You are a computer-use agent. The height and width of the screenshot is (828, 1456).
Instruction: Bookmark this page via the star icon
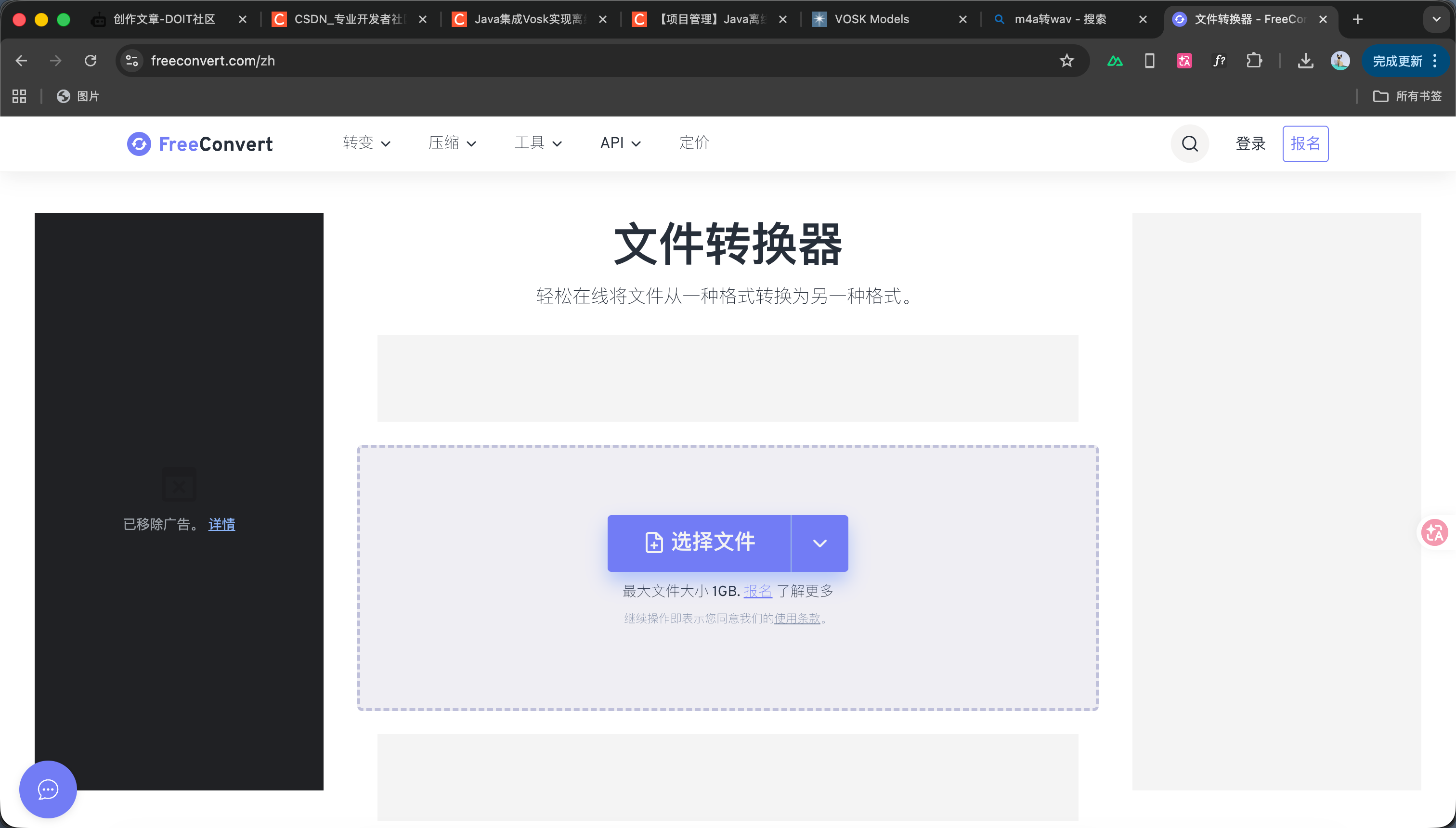tap(1067, 61)
